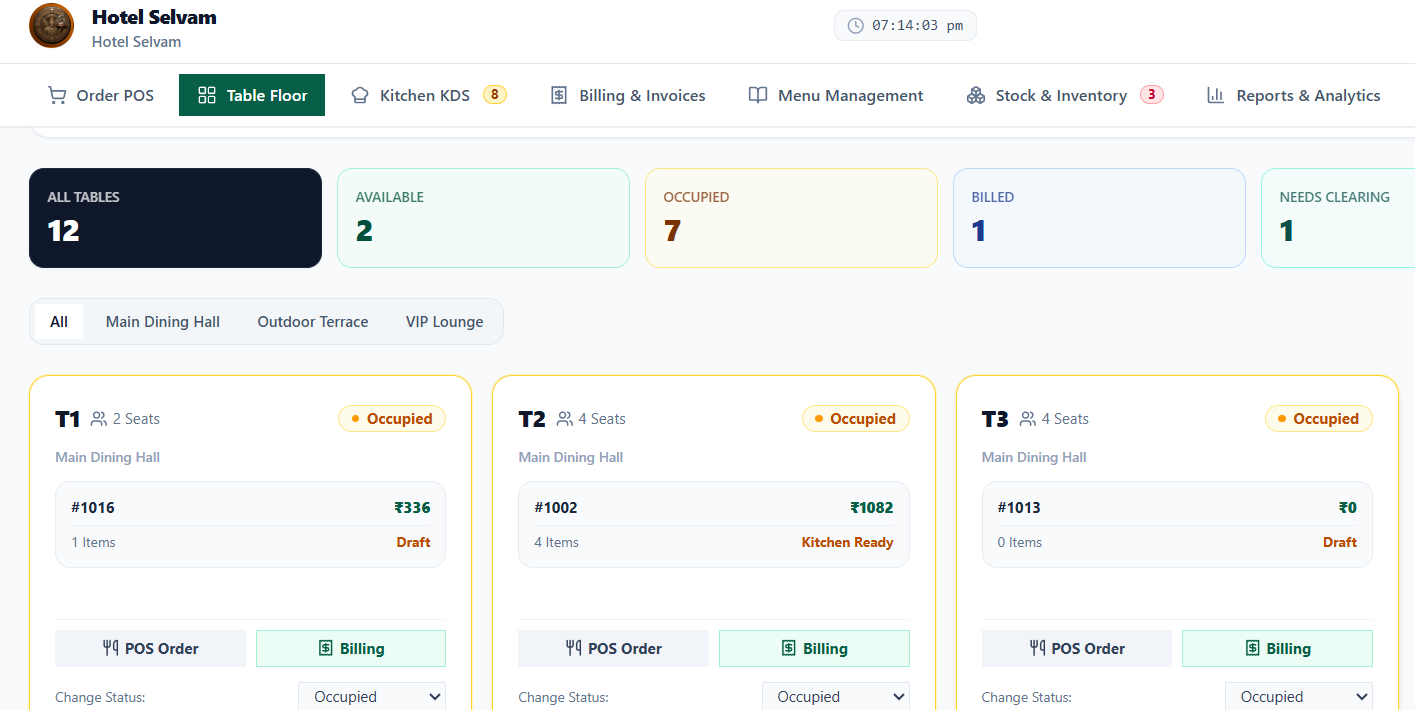The width and height of the screenshot is (1415, 710).
Task: Click the seats people icon on T1
Action: (x=99, y=419)
